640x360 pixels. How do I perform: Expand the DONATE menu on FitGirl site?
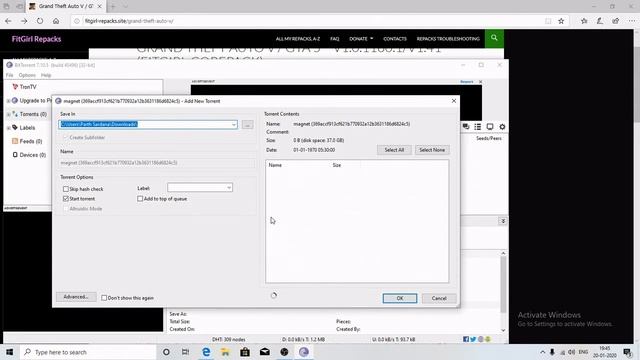click(361, 39)
